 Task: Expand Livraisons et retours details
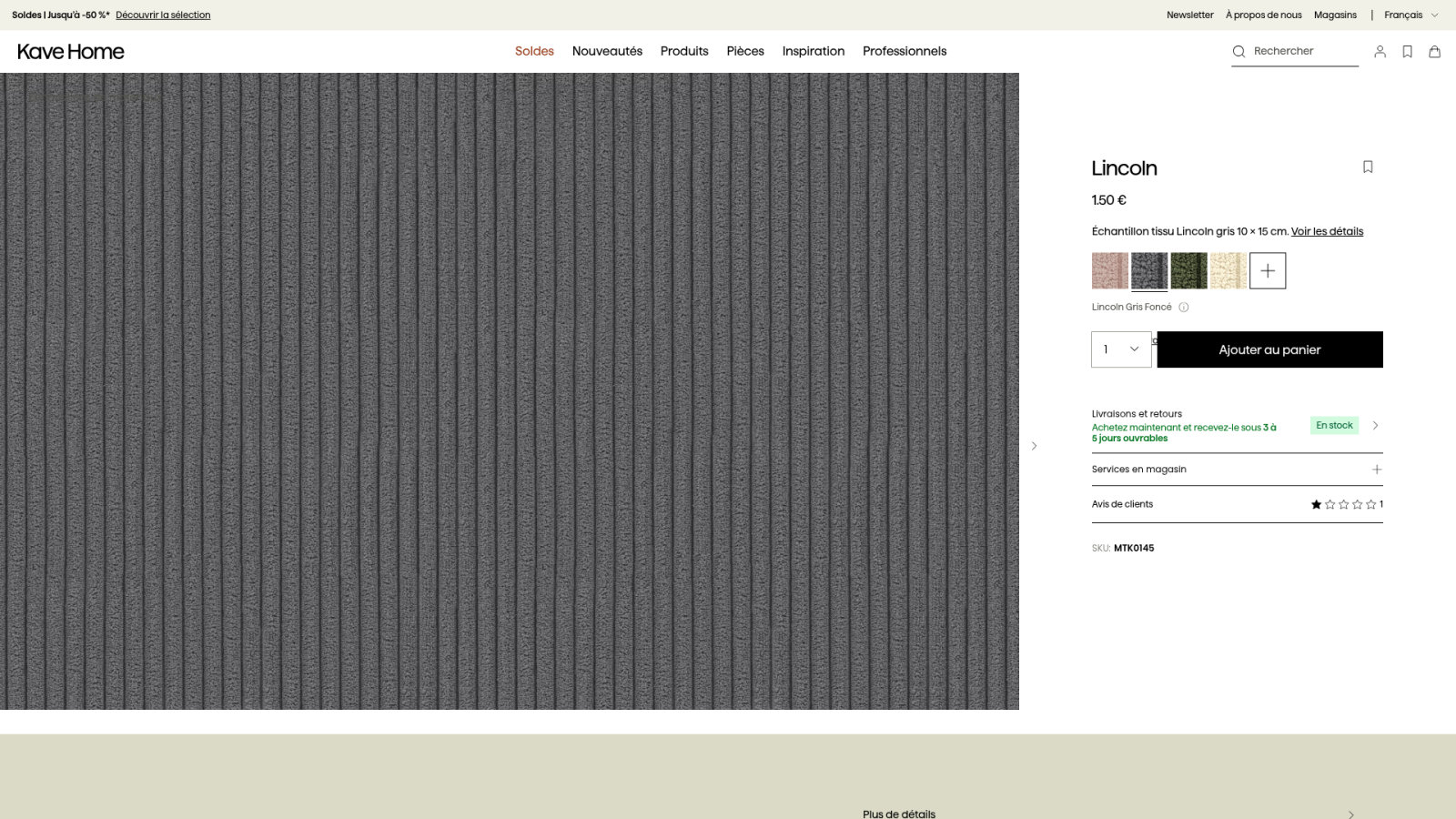[x=1238, y=426]
